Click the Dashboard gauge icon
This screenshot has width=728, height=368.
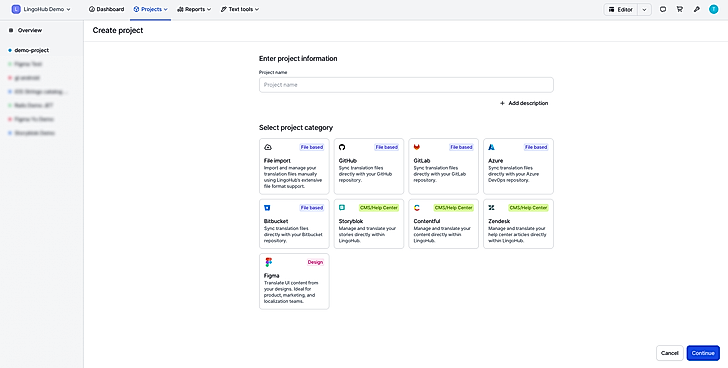pyautogui.click(x=91, y=9)
